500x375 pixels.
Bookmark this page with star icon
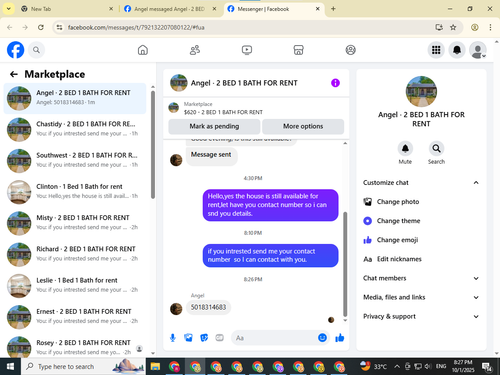[x=453, y=27]
